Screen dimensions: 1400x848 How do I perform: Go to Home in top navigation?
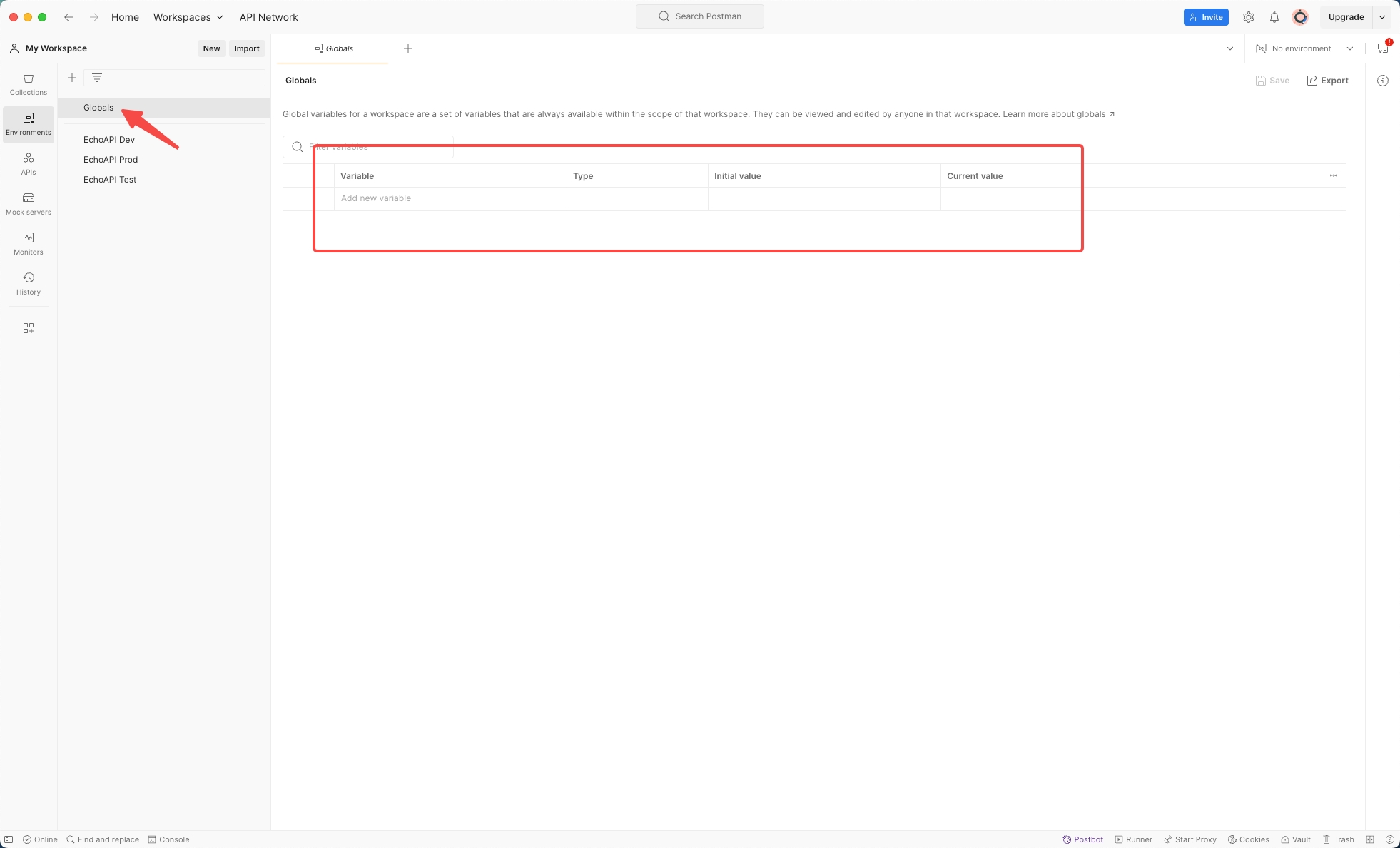[125, 17]
